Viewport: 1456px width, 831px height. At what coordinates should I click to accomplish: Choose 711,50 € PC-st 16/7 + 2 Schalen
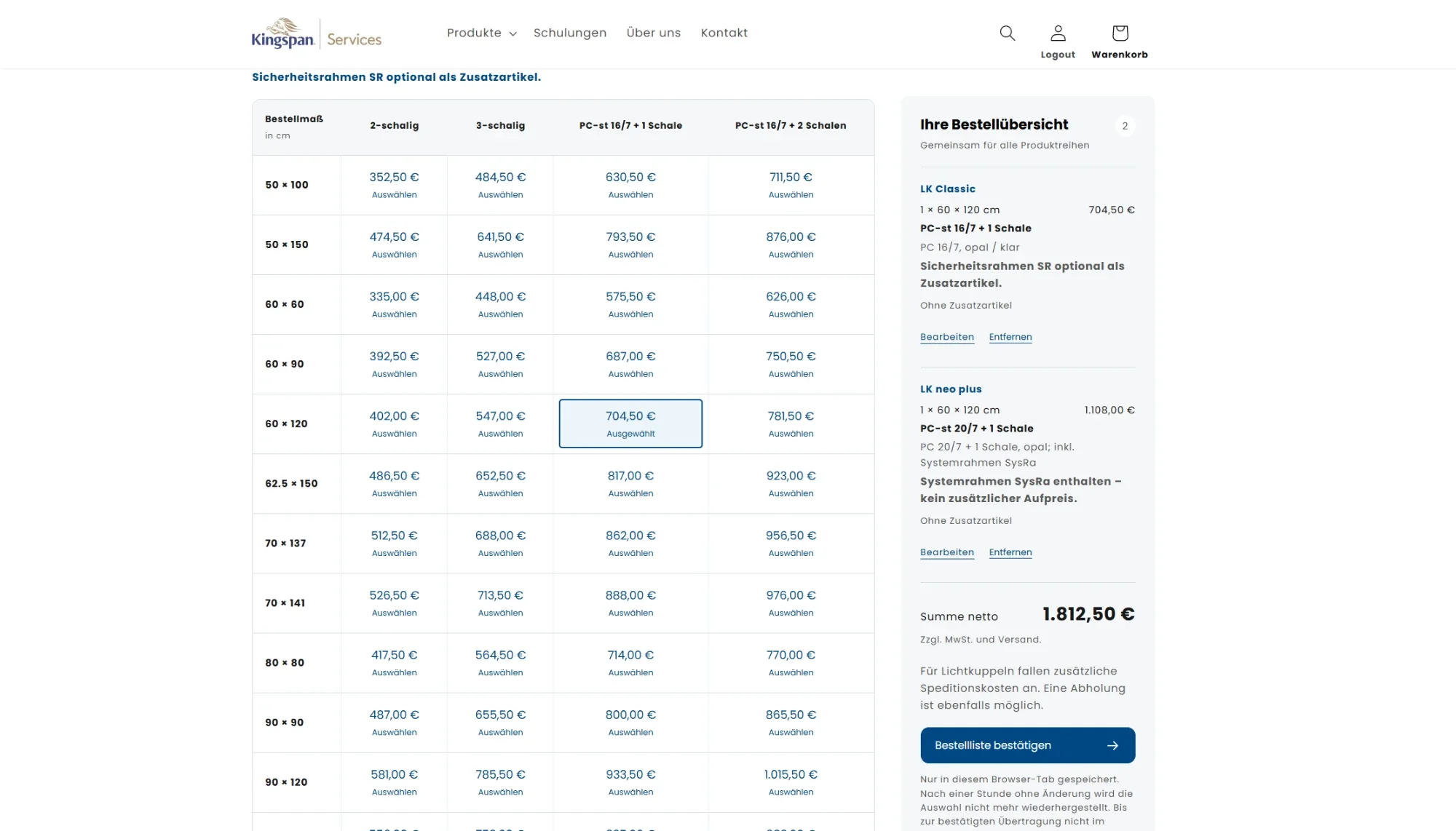coord(791,185)
